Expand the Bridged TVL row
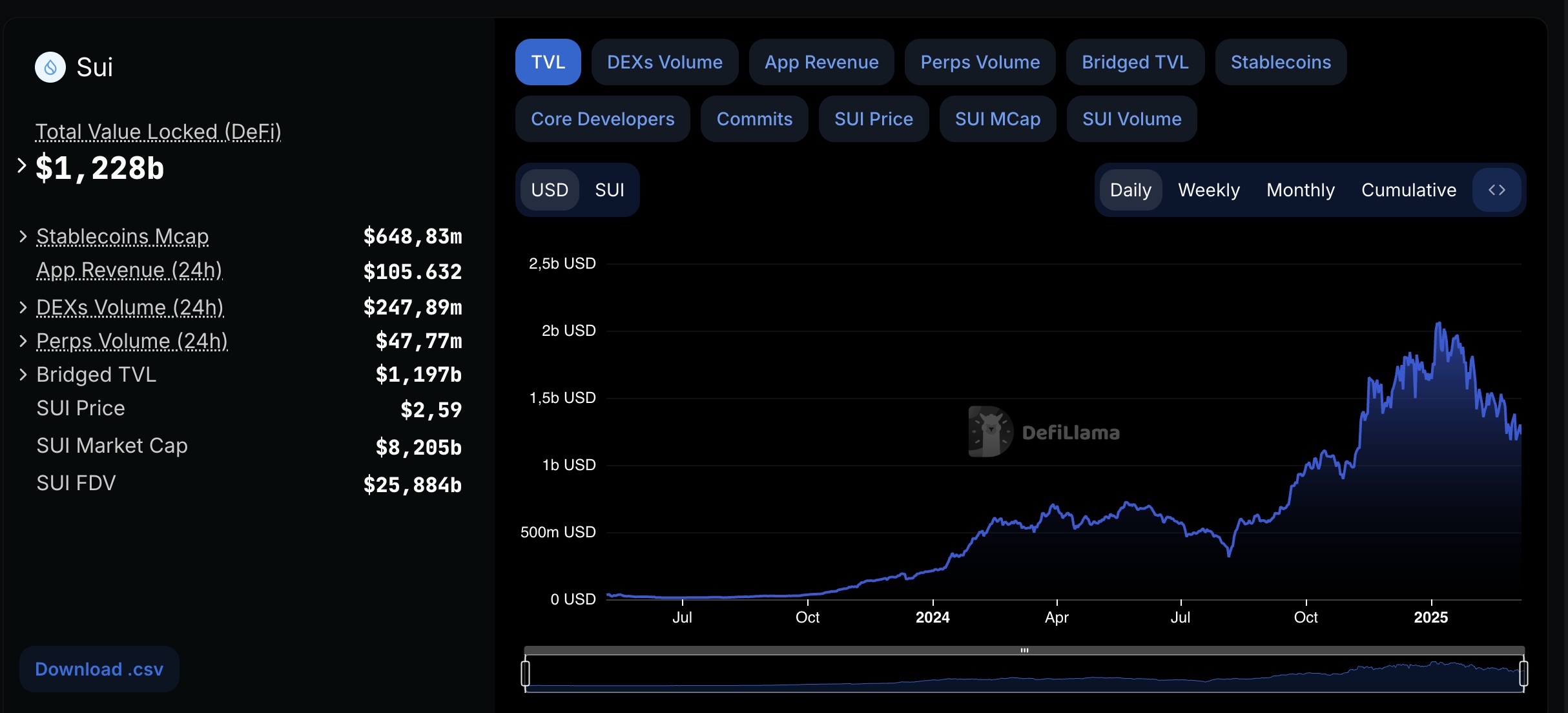This screenshot has width=1568, height=713. pyautogui.click(x=23, y=375)
